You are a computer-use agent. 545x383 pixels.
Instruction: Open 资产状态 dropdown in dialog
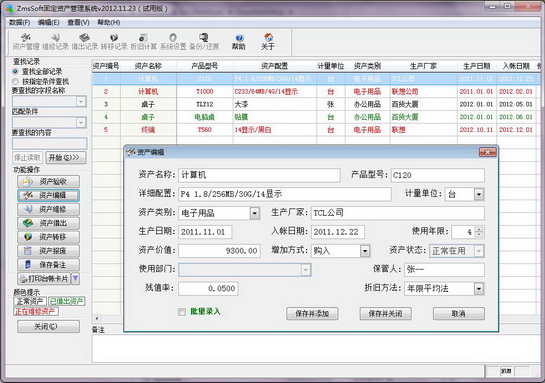tap(479, 251)
